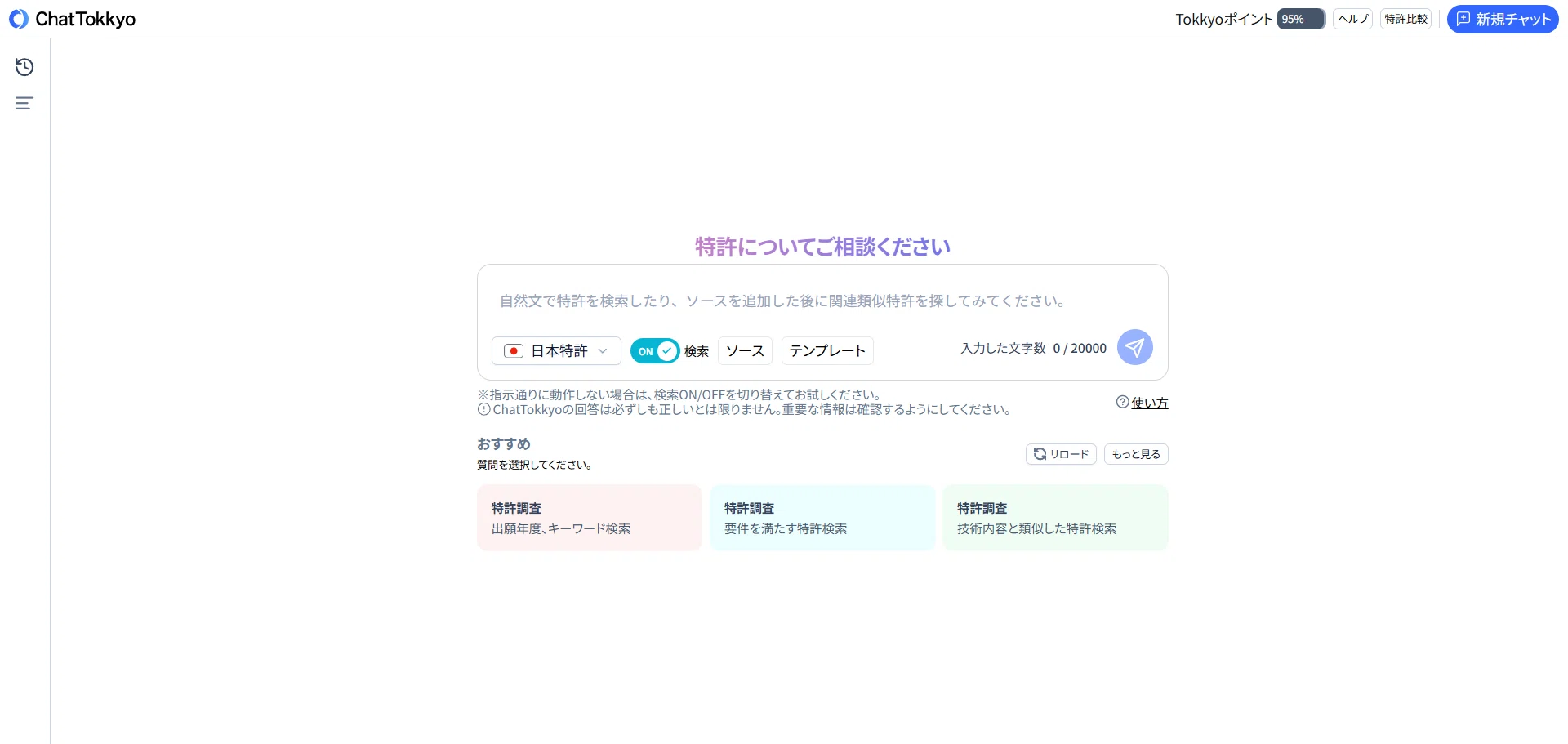Viewport: 1568px width, 744px height.
Task: Expand 日本特許 country dropdown
Action: pyautogui.click(x=556, y=351)
